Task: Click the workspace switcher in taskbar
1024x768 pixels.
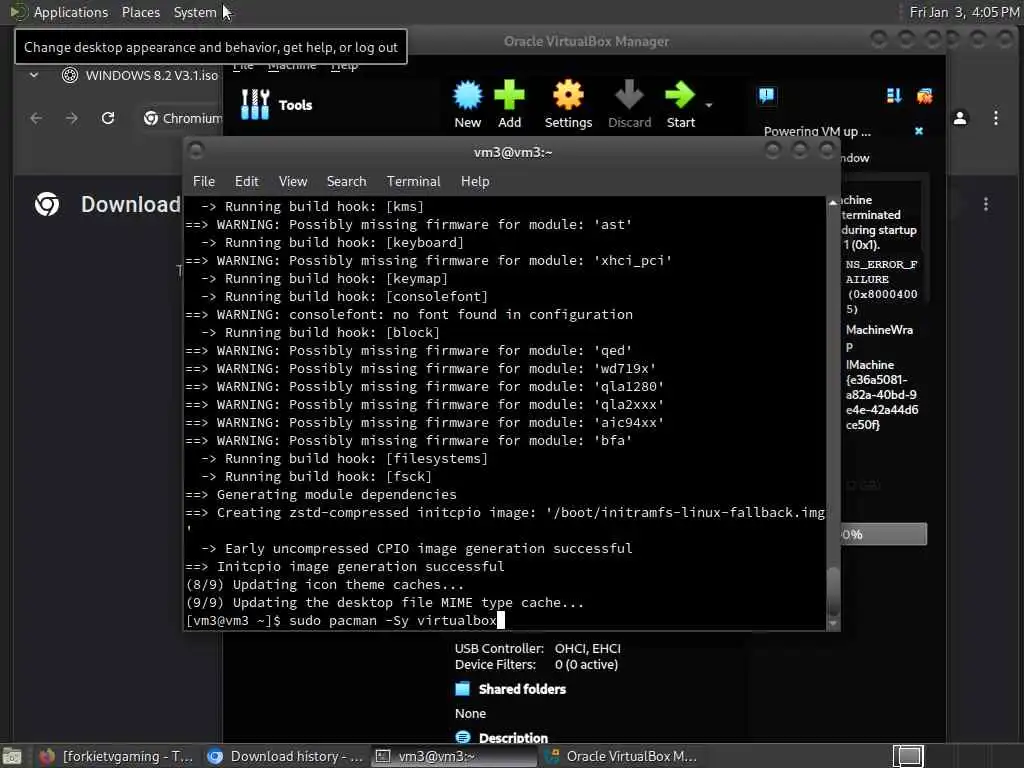Action: [x=908, y=756]
